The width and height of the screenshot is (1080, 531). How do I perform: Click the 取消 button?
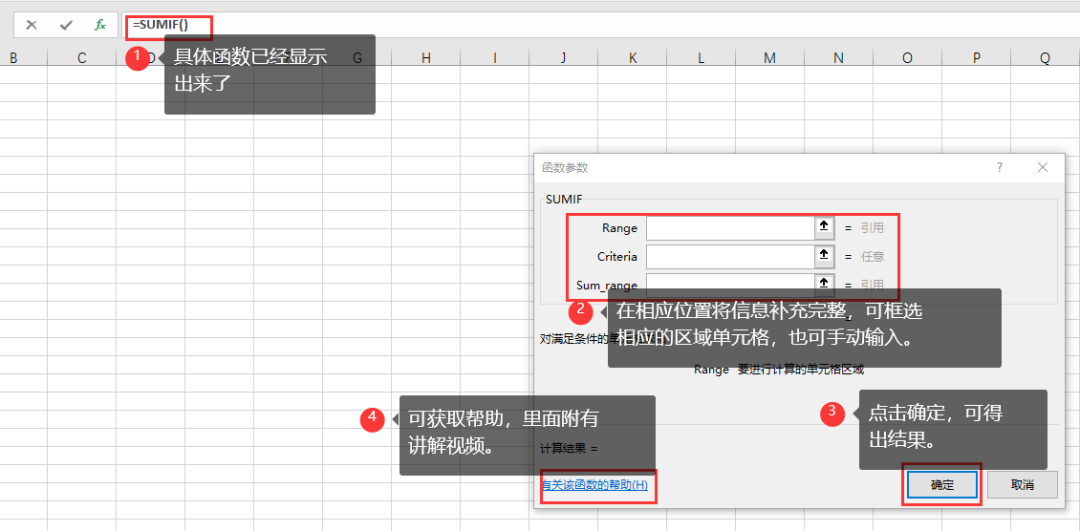click(x=1022, y=485)
